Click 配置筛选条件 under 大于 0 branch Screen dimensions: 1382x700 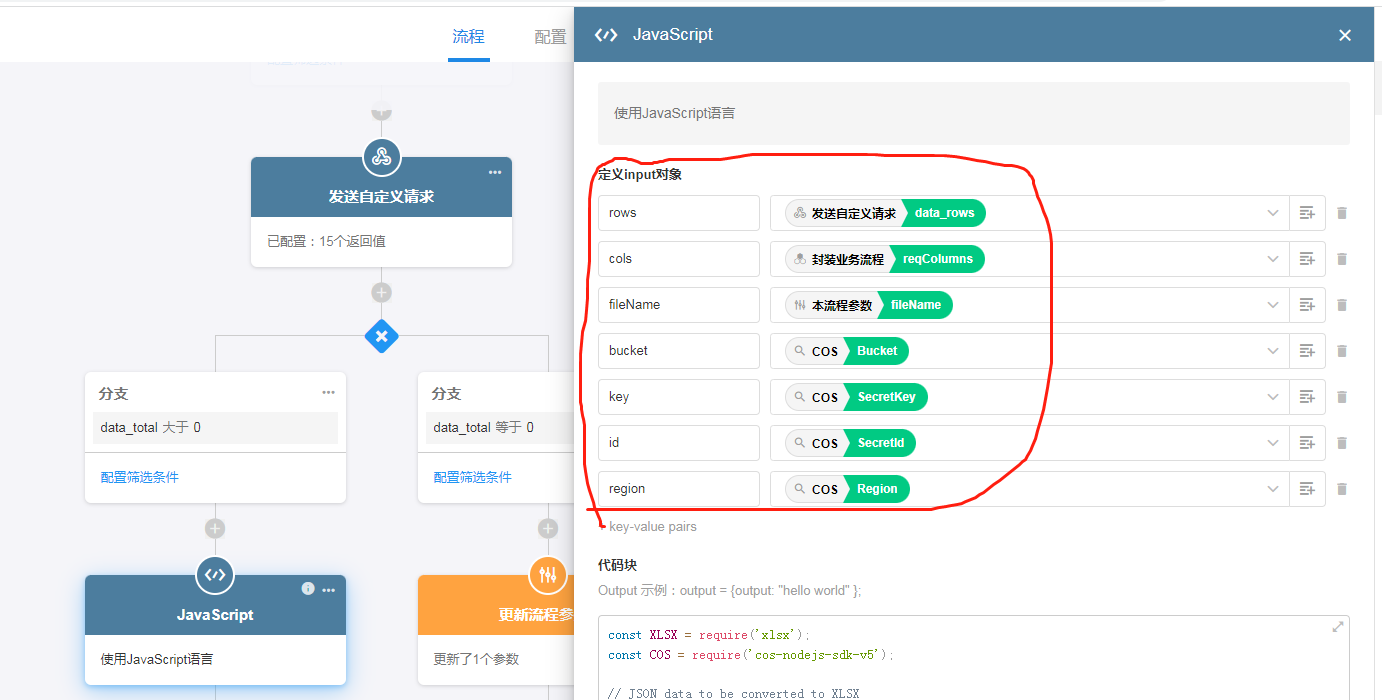[140, 477]
